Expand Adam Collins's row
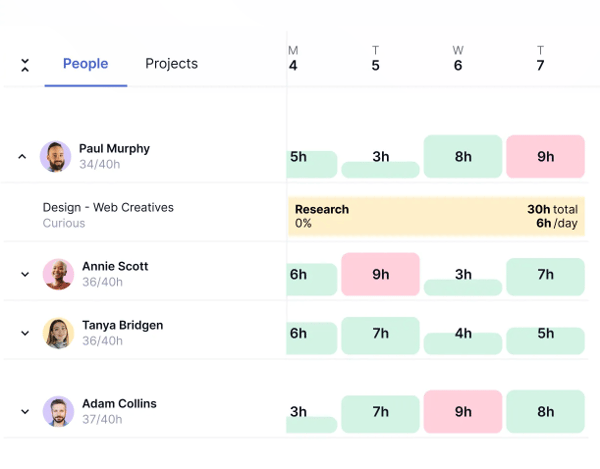Image resolution: width=600 pixels, height=469 pixels. [x=25, y=412]
